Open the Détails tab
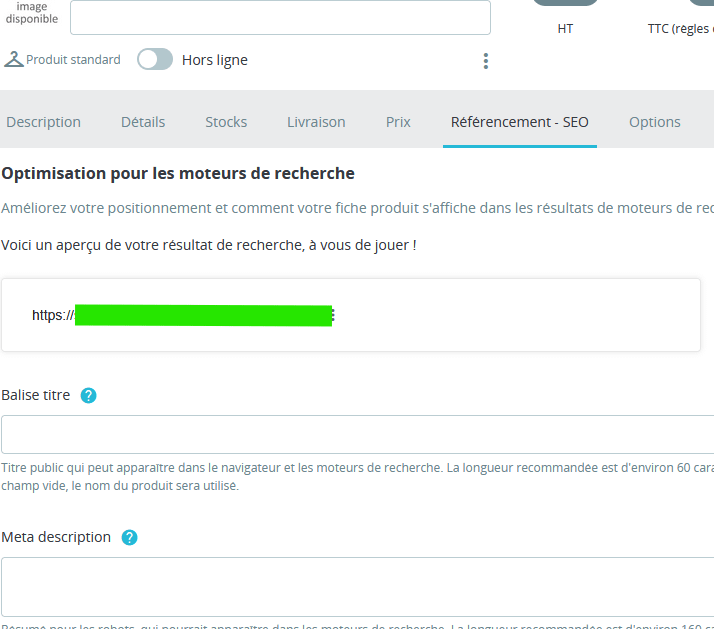This screenshot has height=629, width=714. (x=143, y=122)
